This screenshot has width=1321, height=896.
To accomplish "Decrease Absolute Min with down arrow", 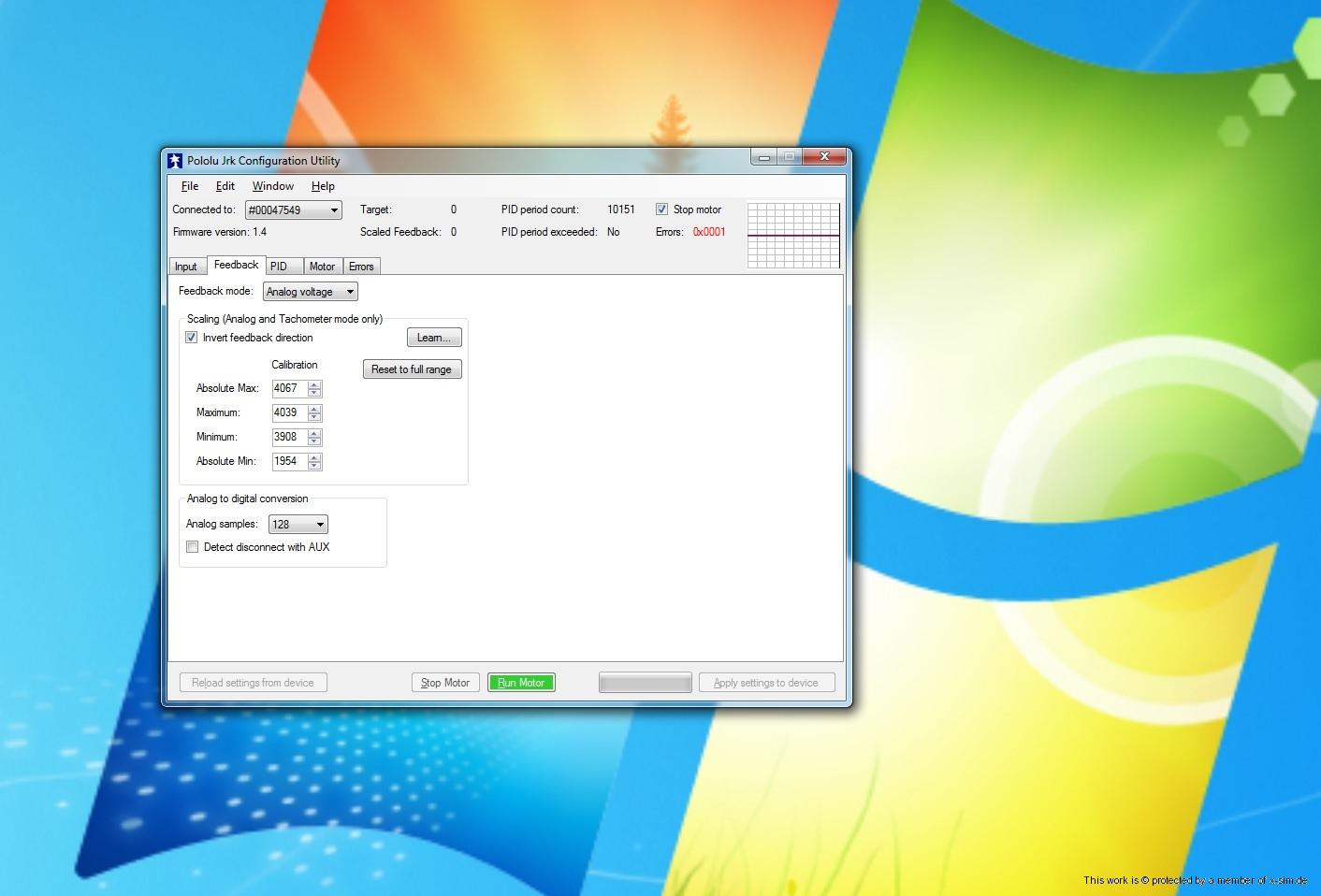I will point(314,465).
